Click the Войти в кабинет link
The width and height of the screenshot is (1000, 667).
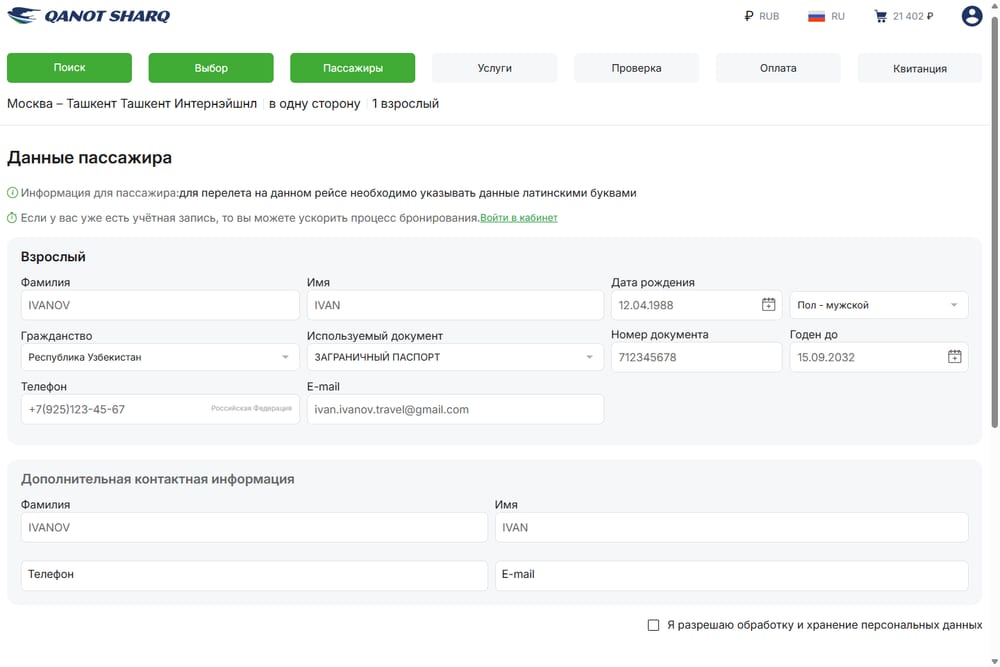[x=518, y=217]
